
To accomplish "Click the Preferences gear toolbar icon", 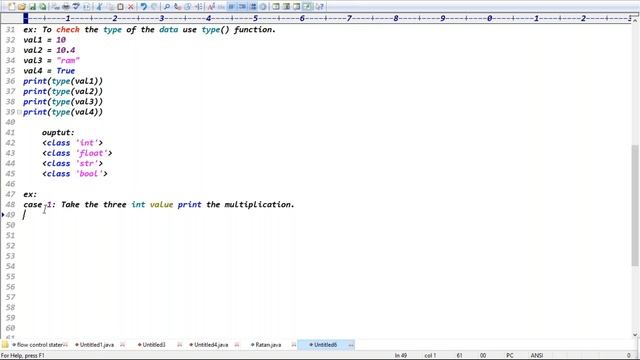I will [263, 7].
